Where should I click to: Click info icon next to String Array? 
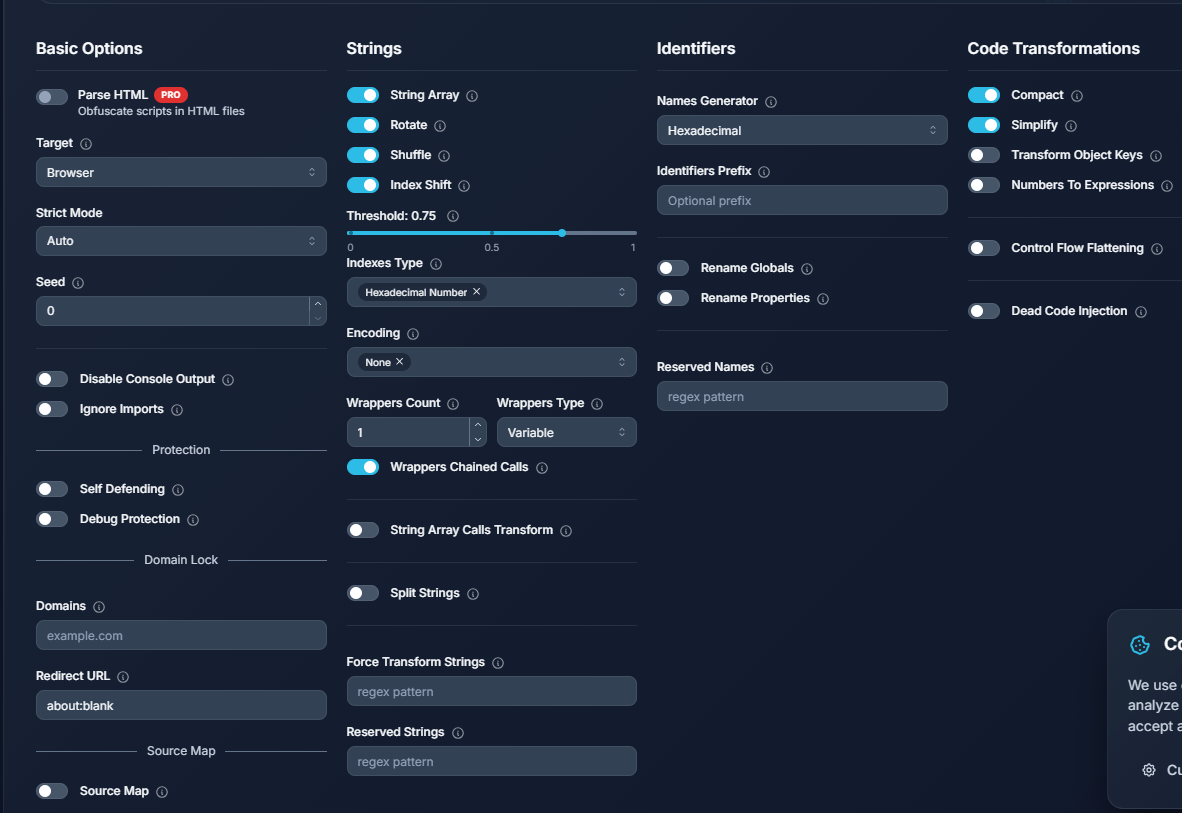(x=472, y=96)
